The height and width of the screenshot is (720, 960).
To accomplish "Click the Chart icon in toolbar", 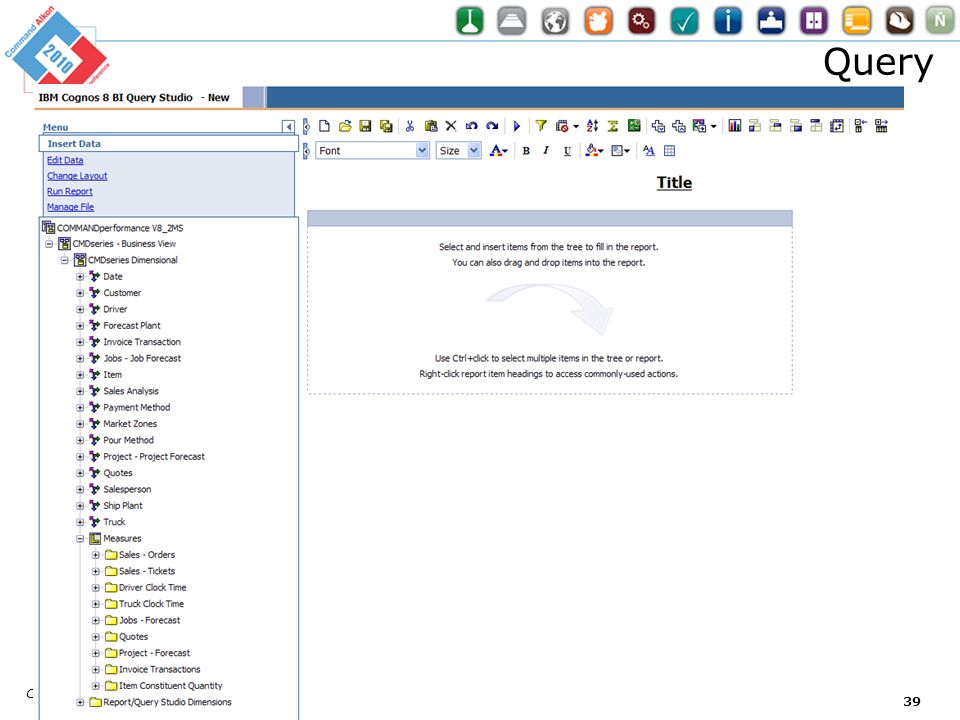I will click(x=735, y=126).
